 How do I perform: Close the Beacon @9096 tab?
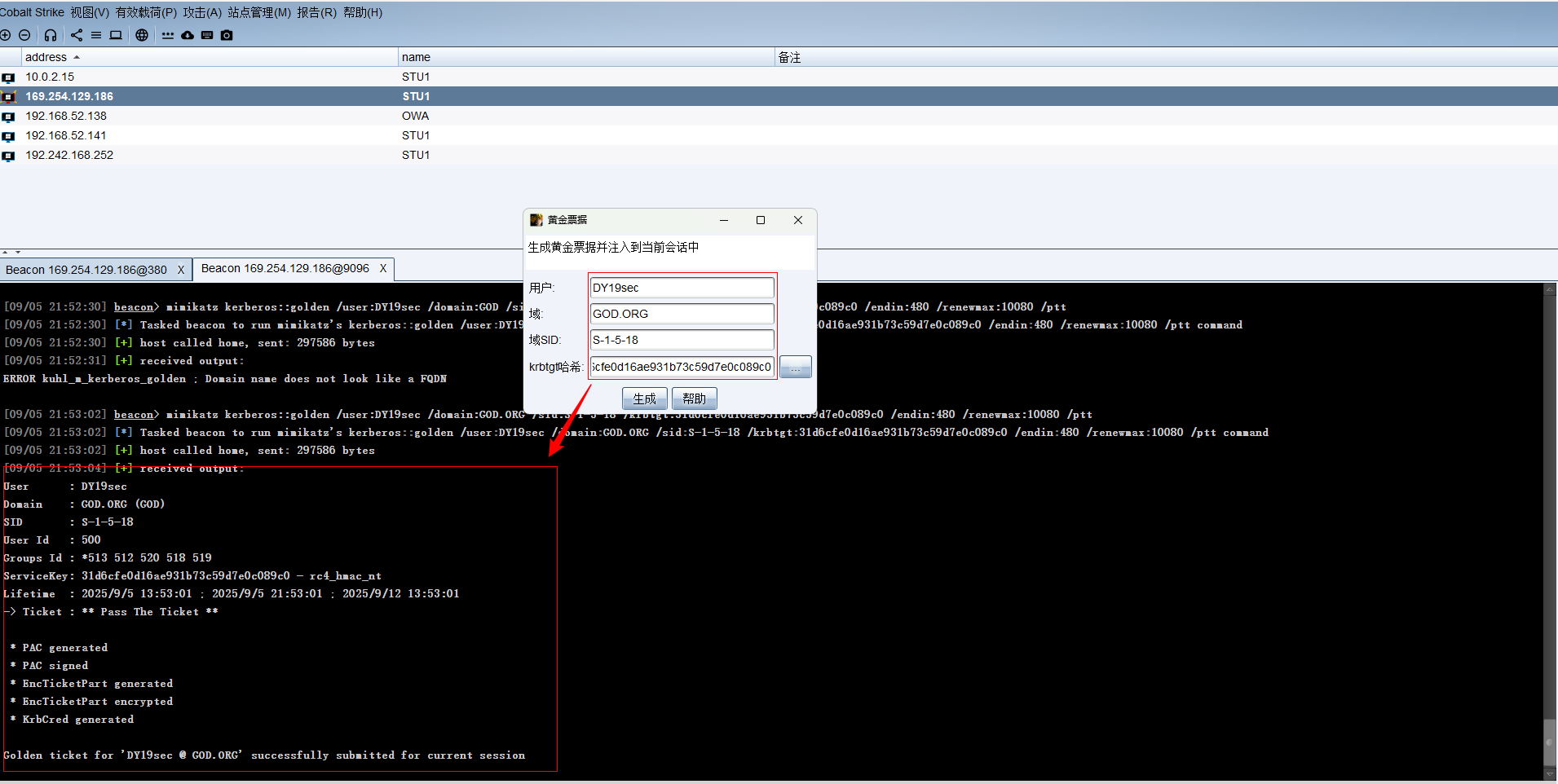383,268
